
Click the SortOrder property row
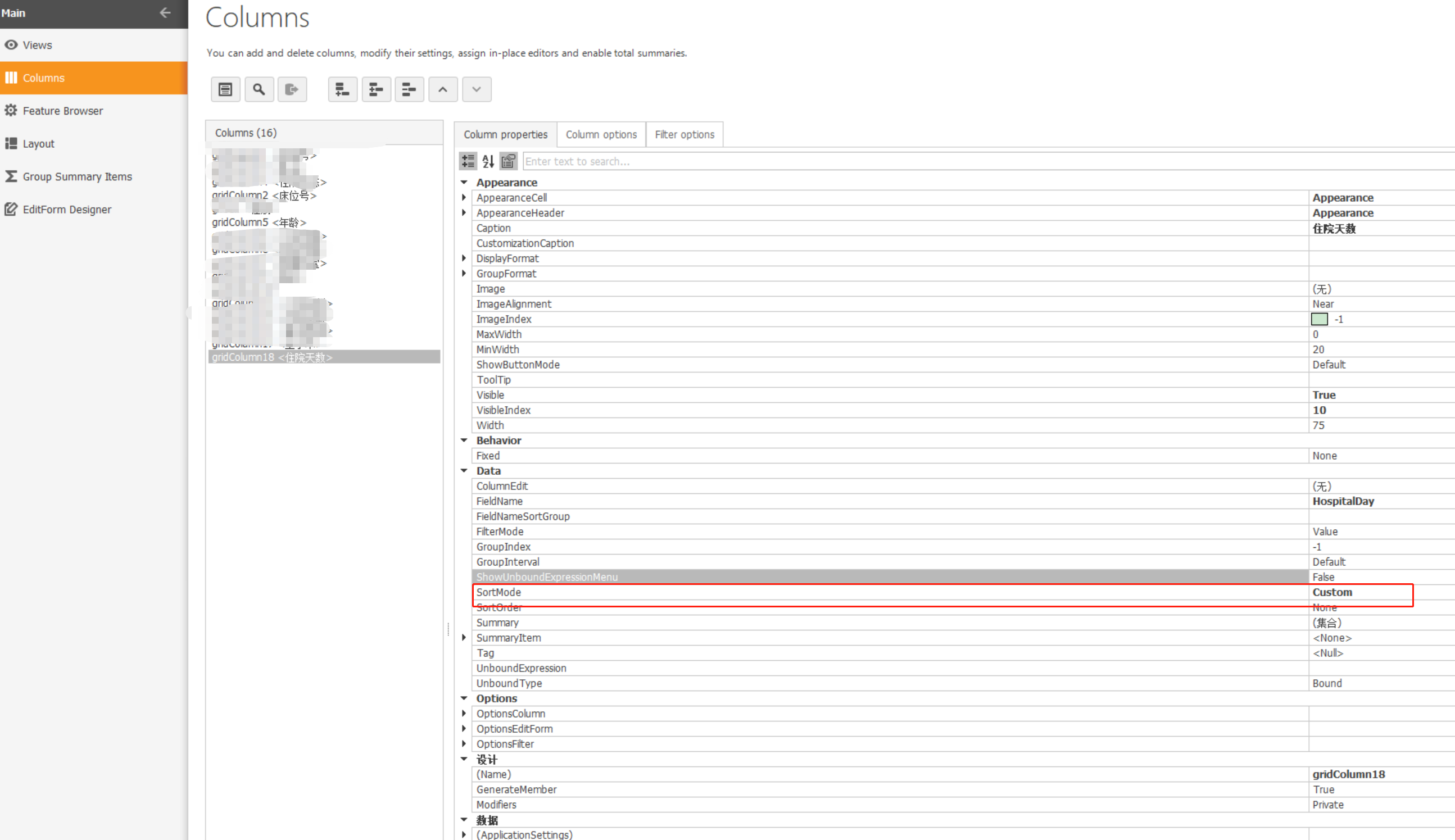pos(963,607)
